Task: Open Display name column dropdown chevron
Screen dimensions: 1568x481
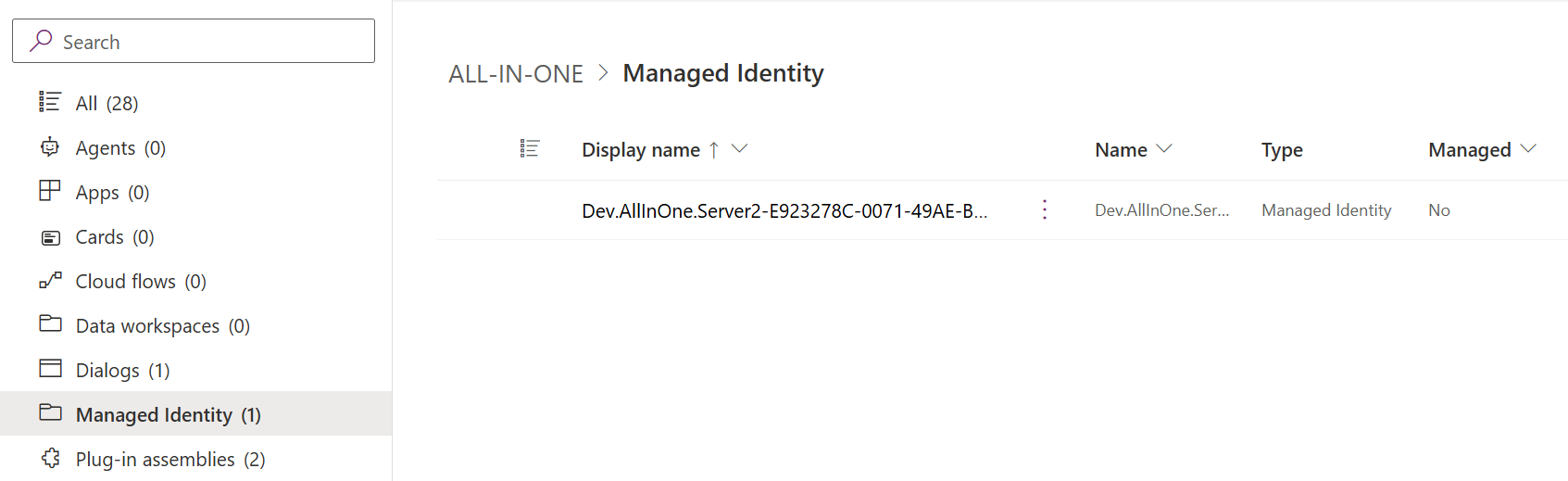Action: [739, 148]
